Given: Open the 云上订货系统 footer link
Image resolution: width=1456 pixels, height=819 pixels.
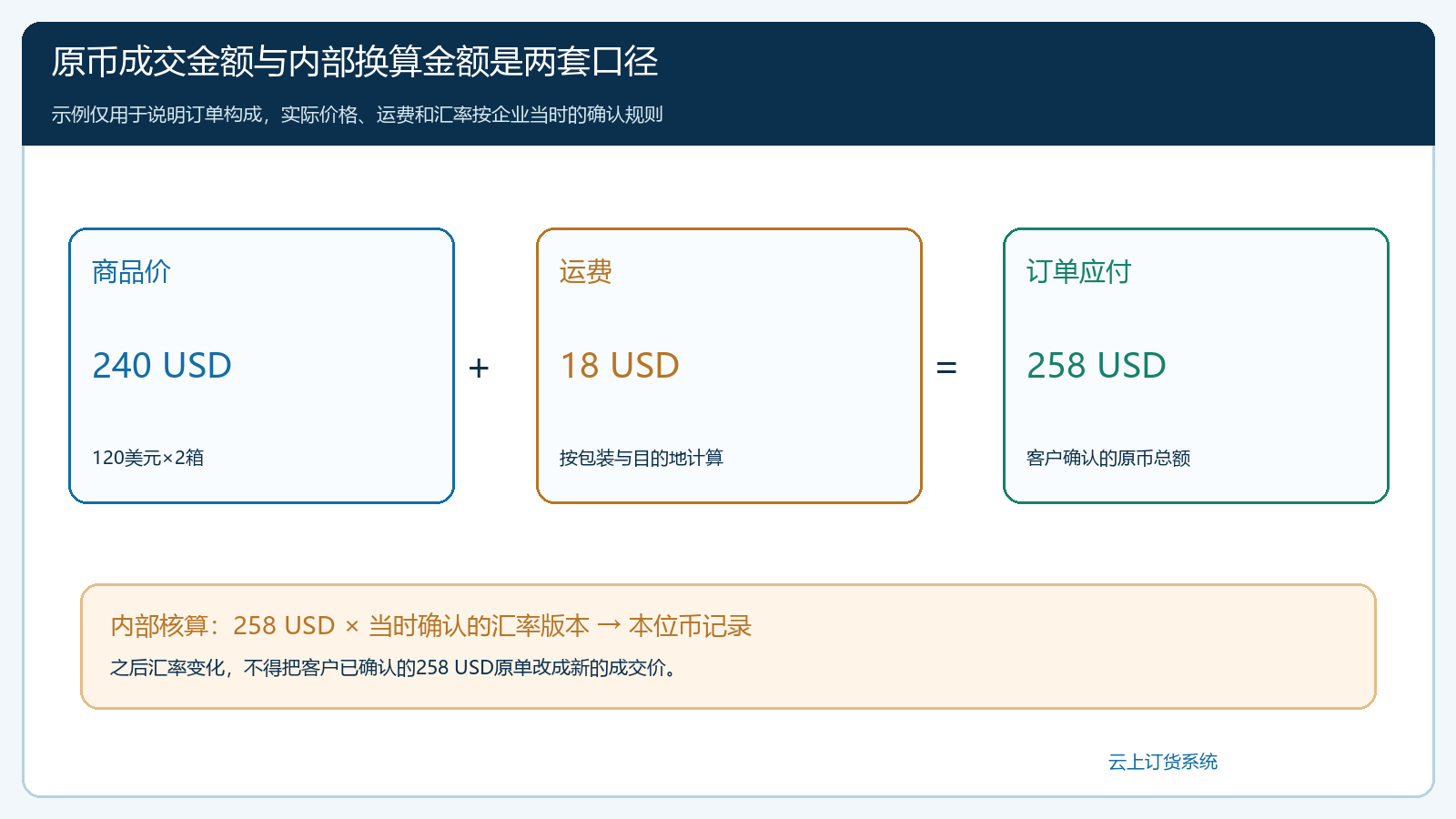Looking at the screenshot, I should 1163,762.
